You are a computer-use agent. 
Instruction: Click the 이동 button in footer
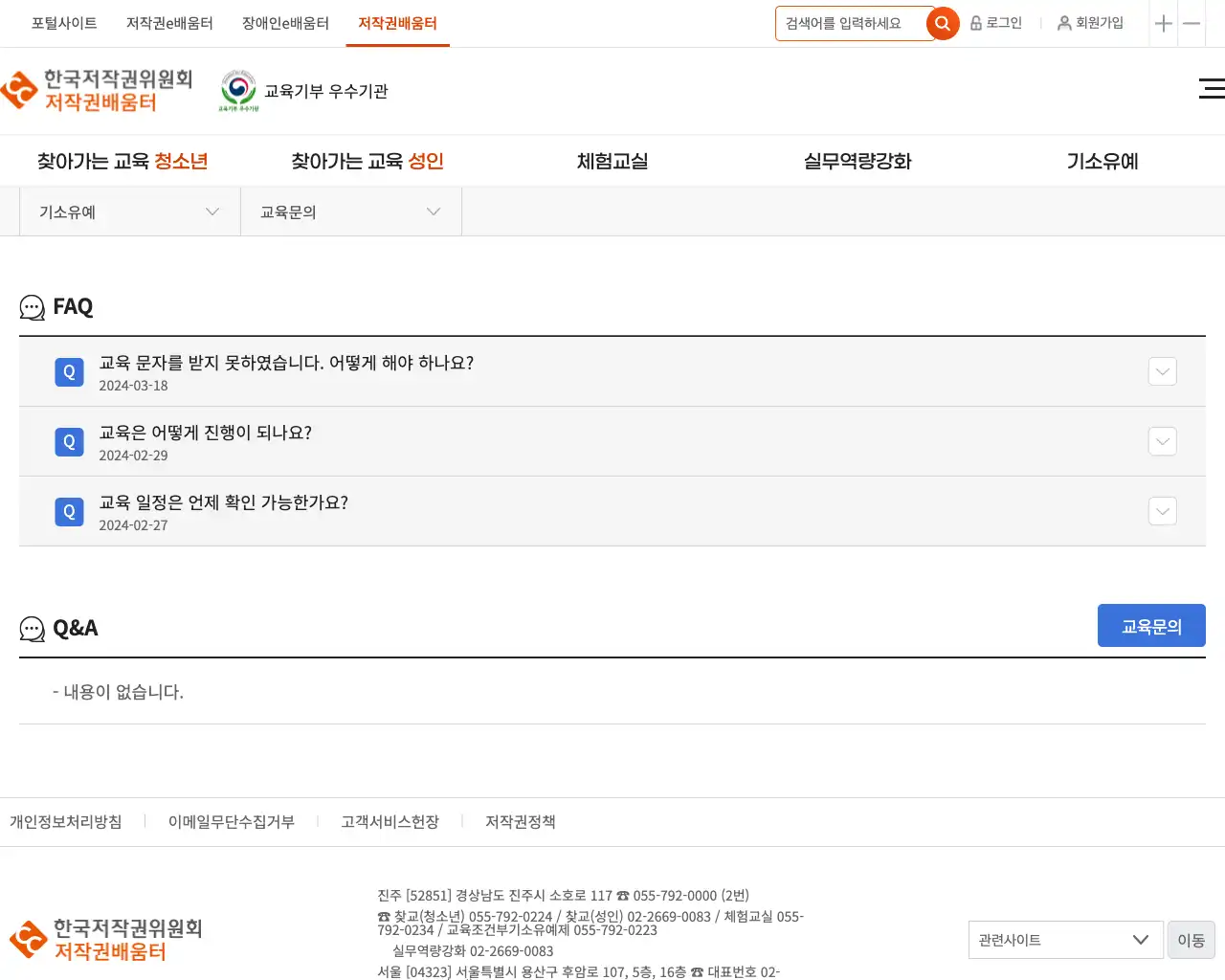coord(1191,940)
